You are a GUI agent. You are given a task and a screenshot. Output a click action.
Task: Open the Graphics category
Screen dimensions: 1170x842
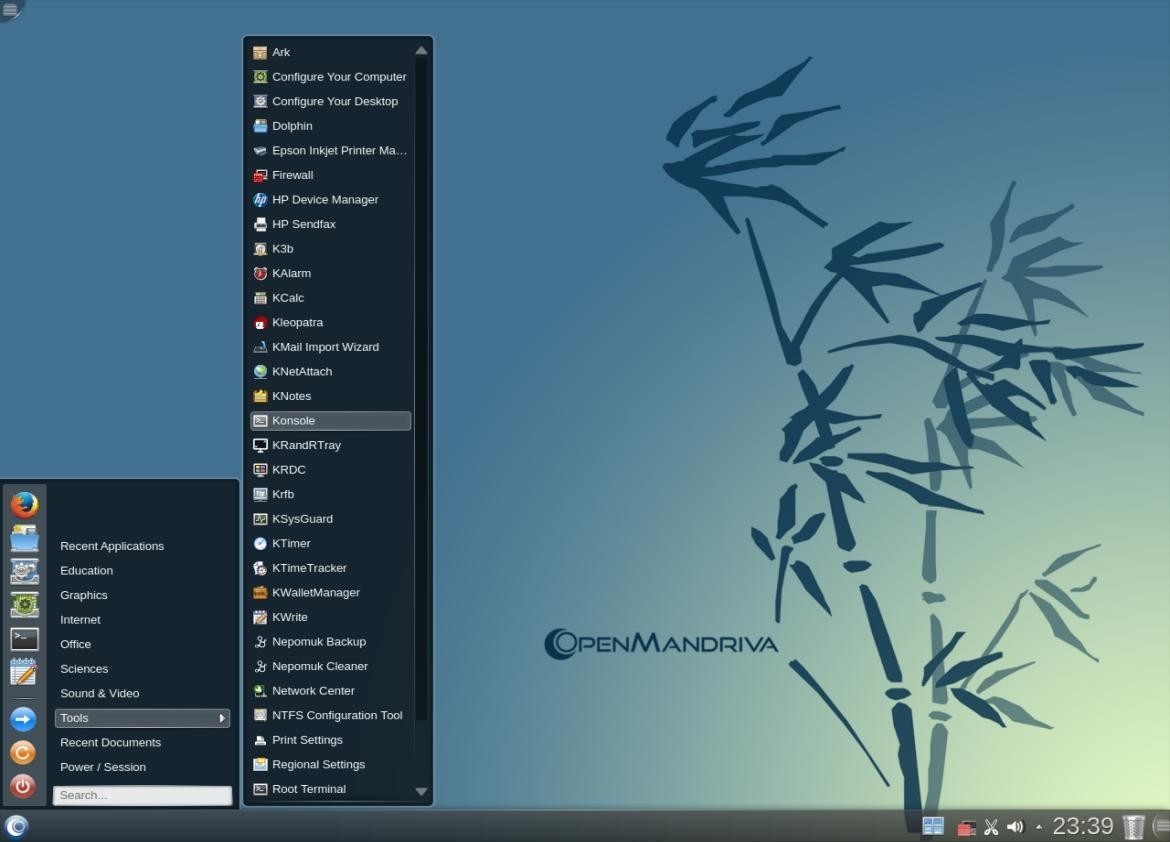(x=84, y=595)
